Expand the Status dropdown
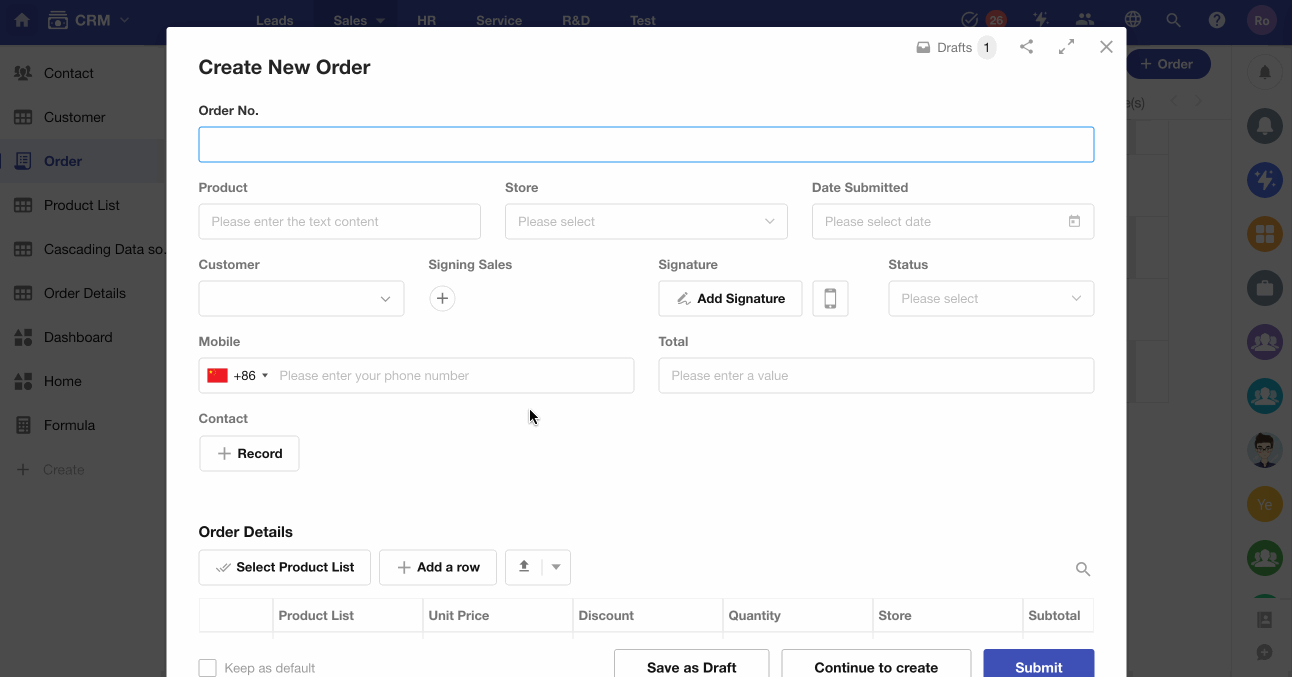This screenshot has height=677, width=1292. (x=990, y=298)
